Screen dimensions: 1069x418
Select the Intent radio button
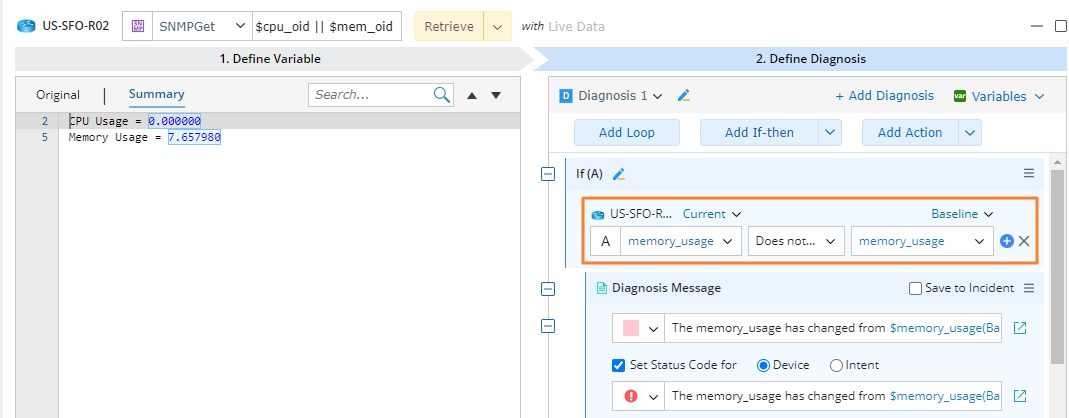click(x=837, y=365)
